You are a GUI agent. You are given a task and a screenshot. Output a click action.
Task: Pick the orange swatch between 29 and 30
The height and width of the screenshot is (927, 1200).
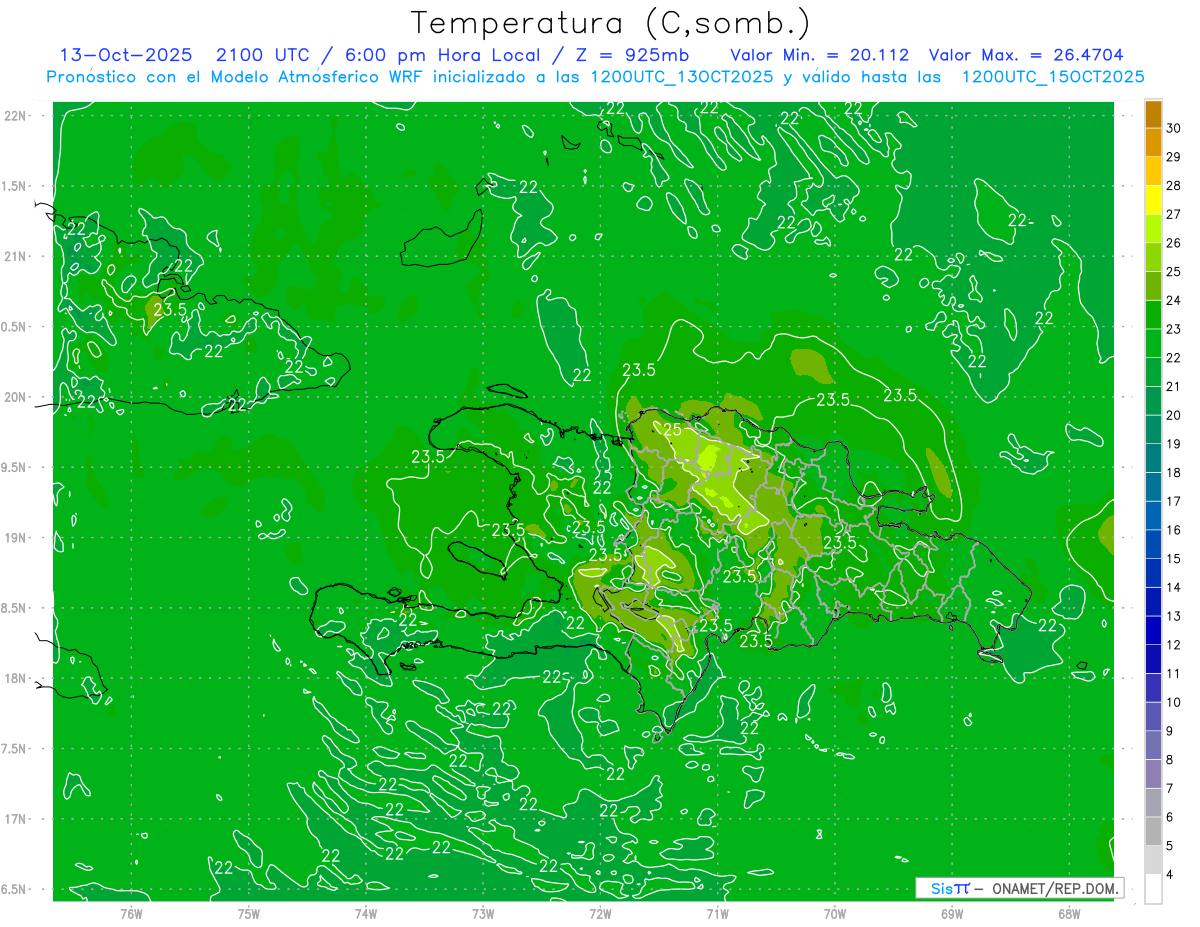pyautogui.click(x=1153, y=142)
